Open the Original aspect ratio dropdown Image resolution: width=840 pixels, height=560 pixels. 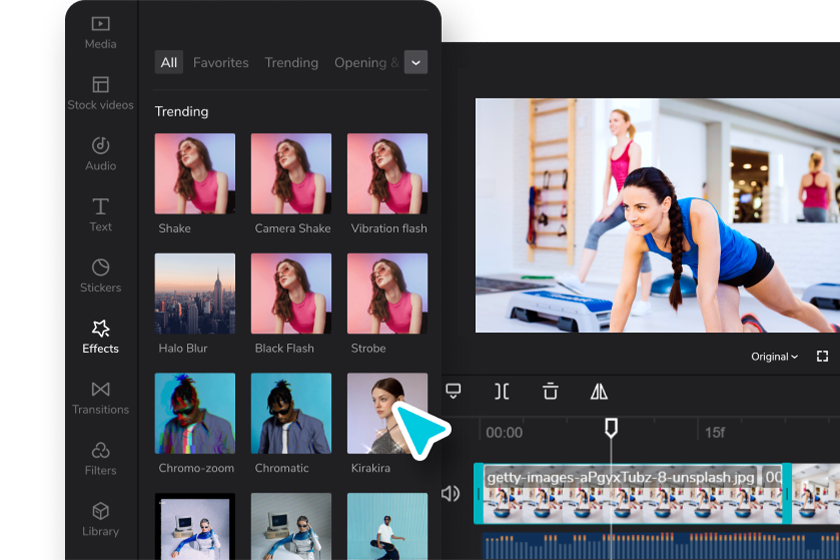pos(774,357)
